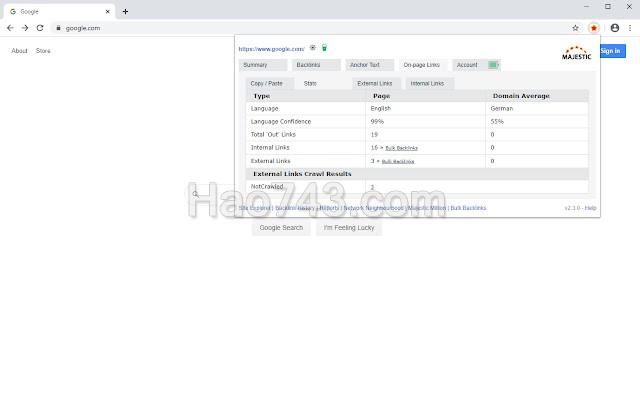
Task: Click the Google Search button
Action: pos(281,228)
